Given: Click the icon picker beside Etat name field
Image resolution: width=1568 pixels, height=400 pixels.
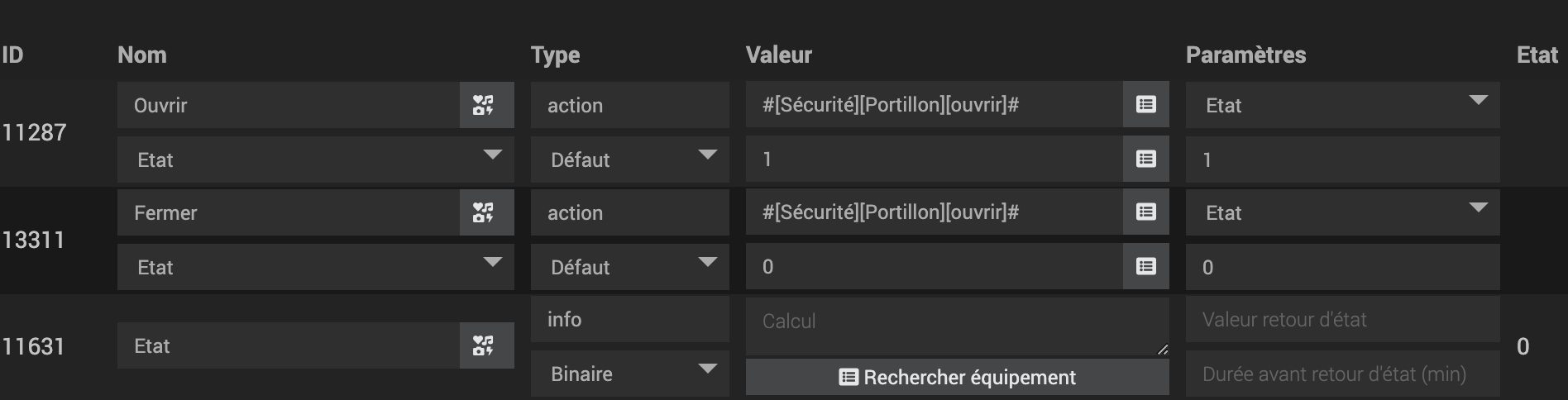Looking at the screenshot, I should pyautogui.click(x=485, y=345).
